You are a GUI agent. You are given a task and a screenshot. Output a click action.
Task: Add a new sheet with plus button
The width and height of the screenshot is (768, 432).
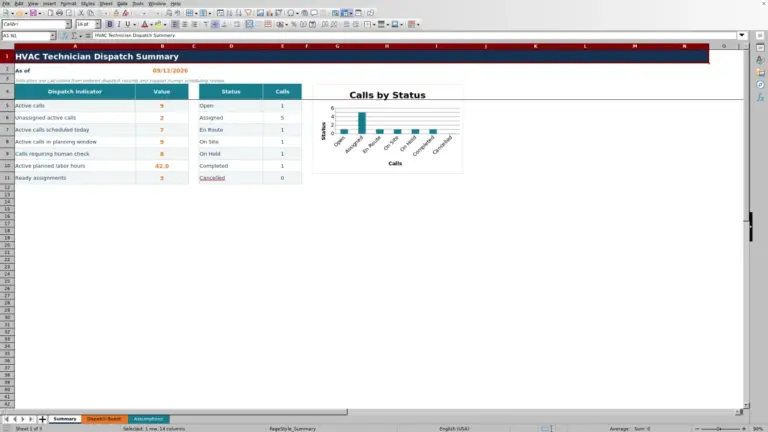42,419
